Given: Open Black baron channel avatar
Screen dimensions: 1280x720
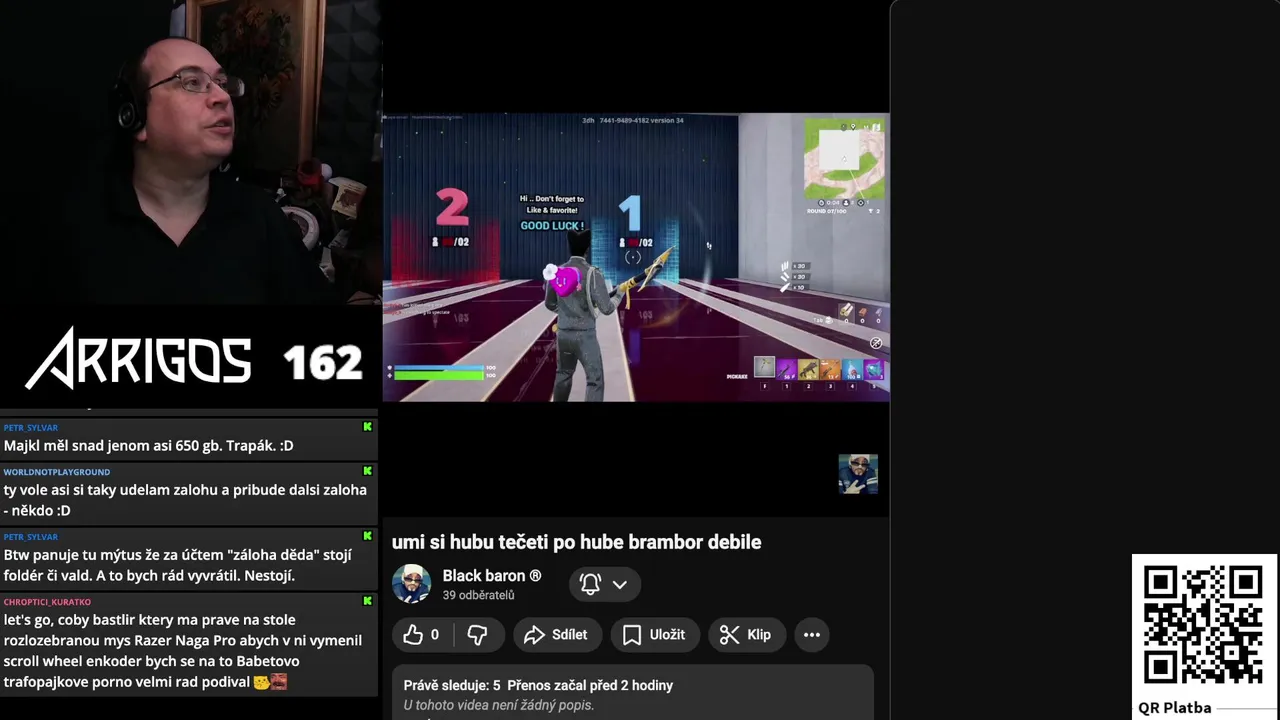Looking at the screenshot, I should click(x=411, y=584).
